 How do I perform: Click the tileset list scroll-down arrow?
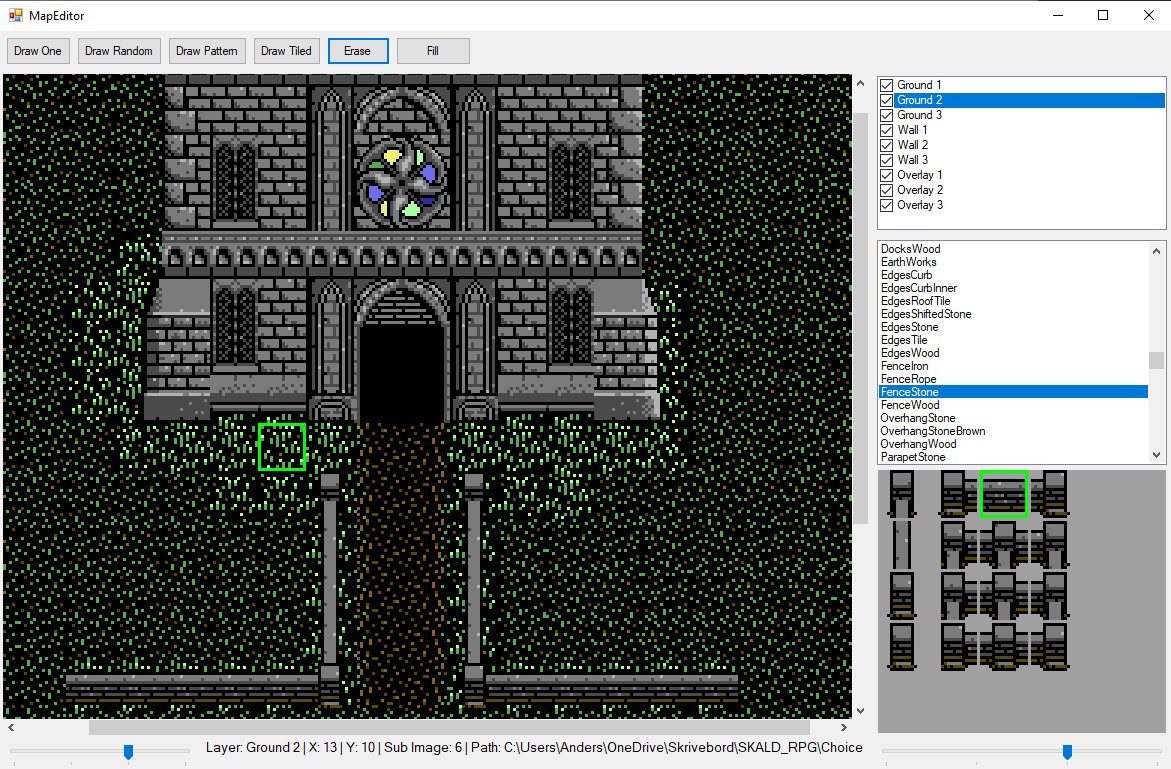[x=1157, y=455]
